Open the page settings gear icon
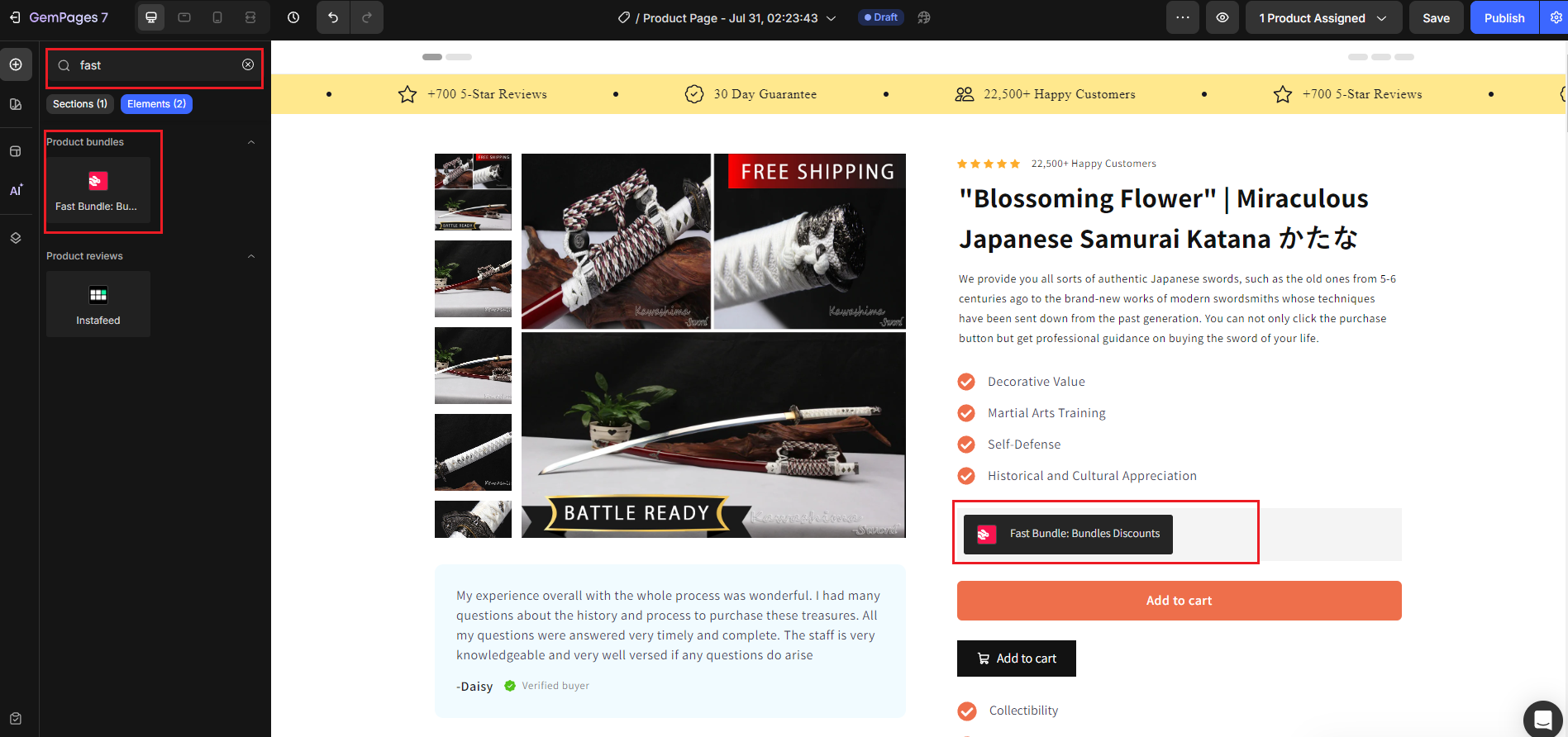1568x737 pixels. click(x=1556, y=17)
